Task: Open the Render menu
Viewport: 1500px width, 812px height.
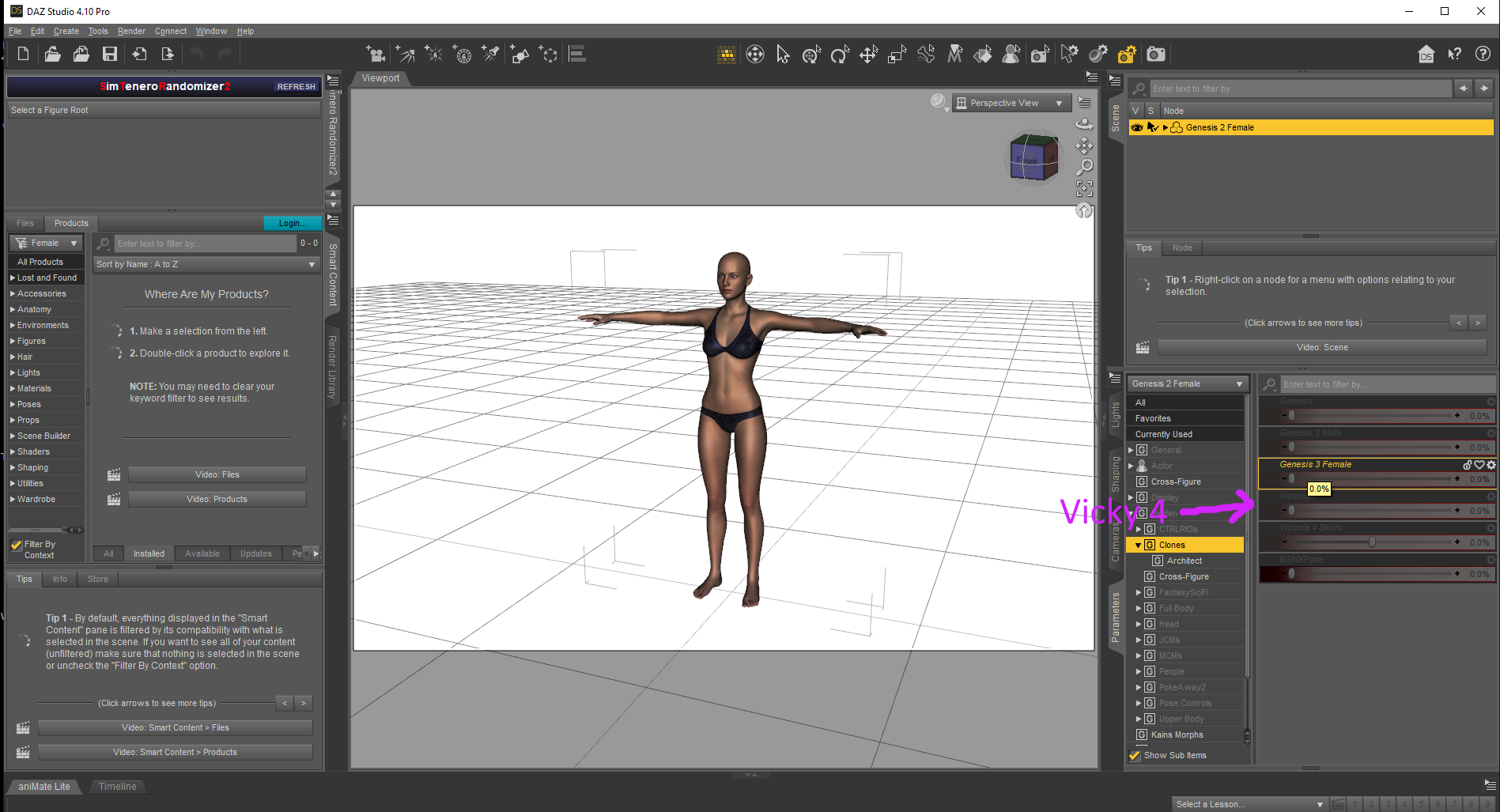Action: coord(131,31)
